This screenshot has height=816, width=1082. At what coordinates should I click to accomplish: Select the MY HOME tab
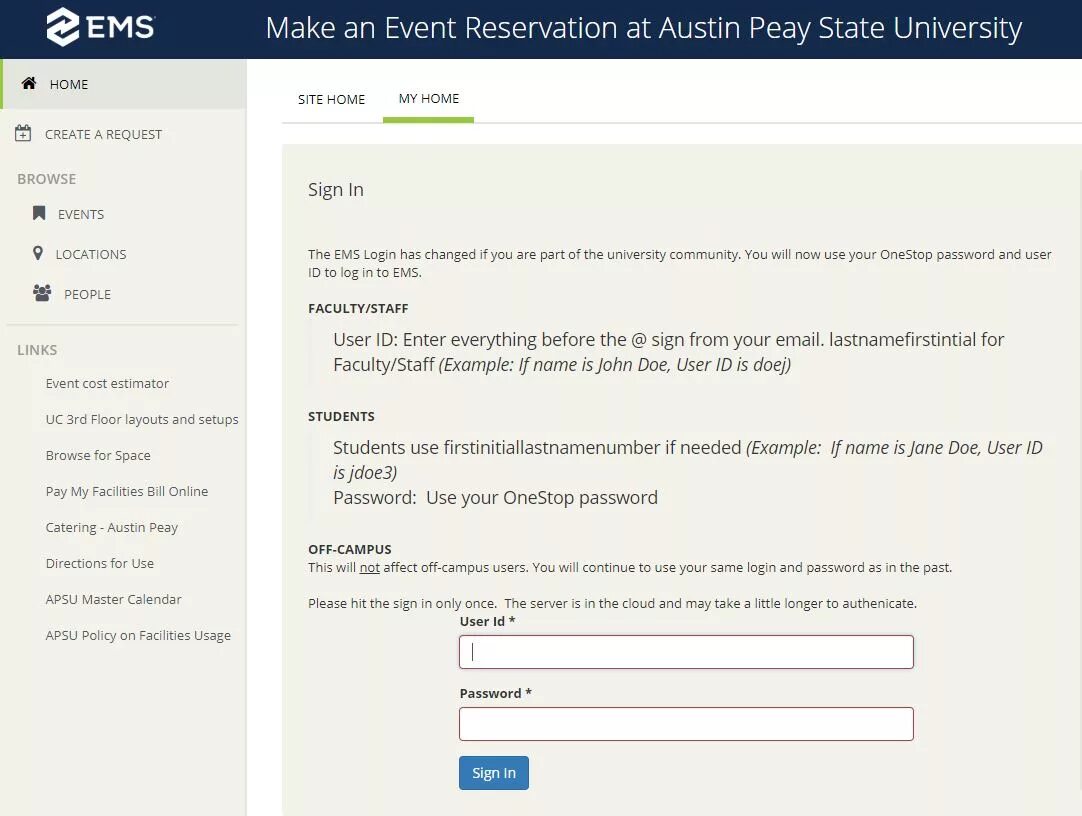pos(429,99)
